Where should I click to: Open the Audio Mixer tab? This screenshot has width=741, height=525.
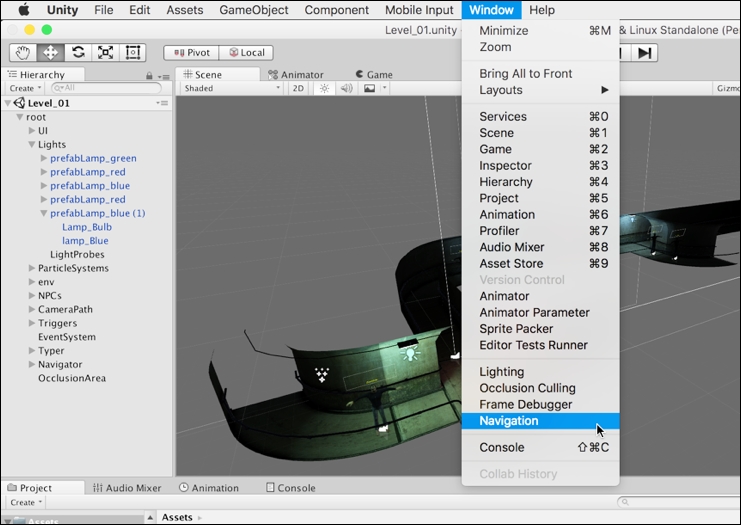click(x=127, y=488)
